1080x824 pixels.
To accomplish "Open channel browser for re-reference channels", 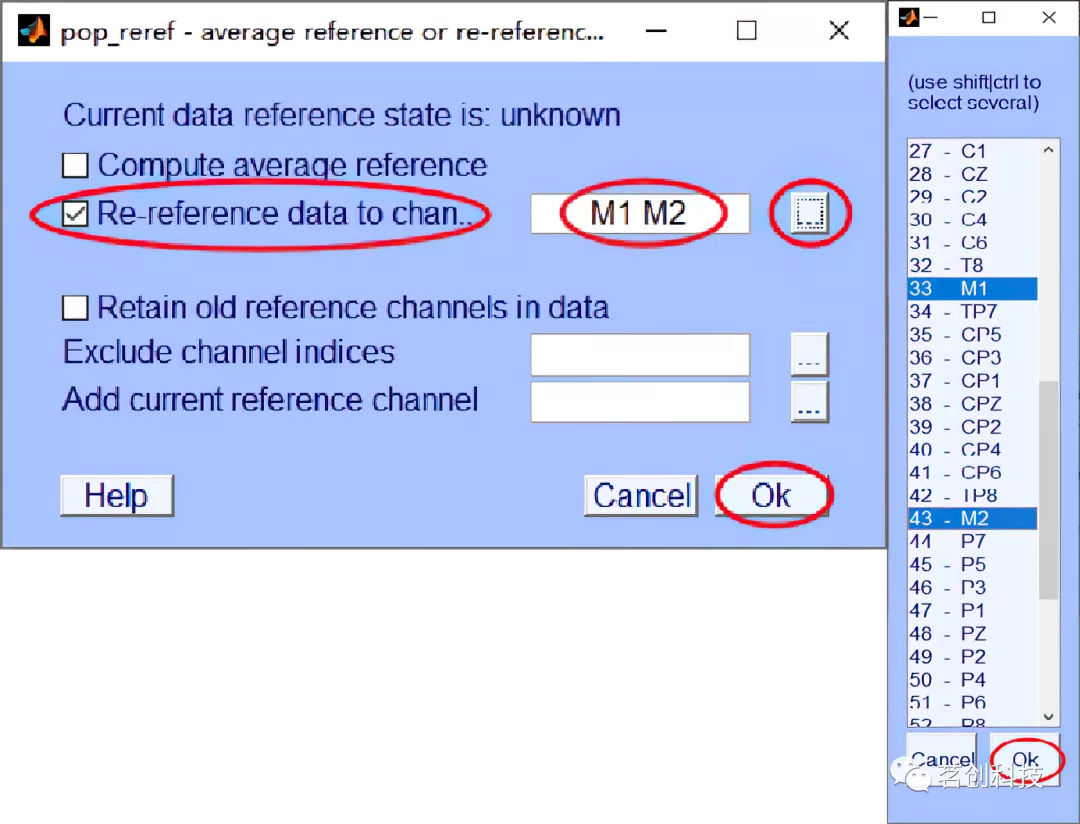I will [x=809, y=213].
